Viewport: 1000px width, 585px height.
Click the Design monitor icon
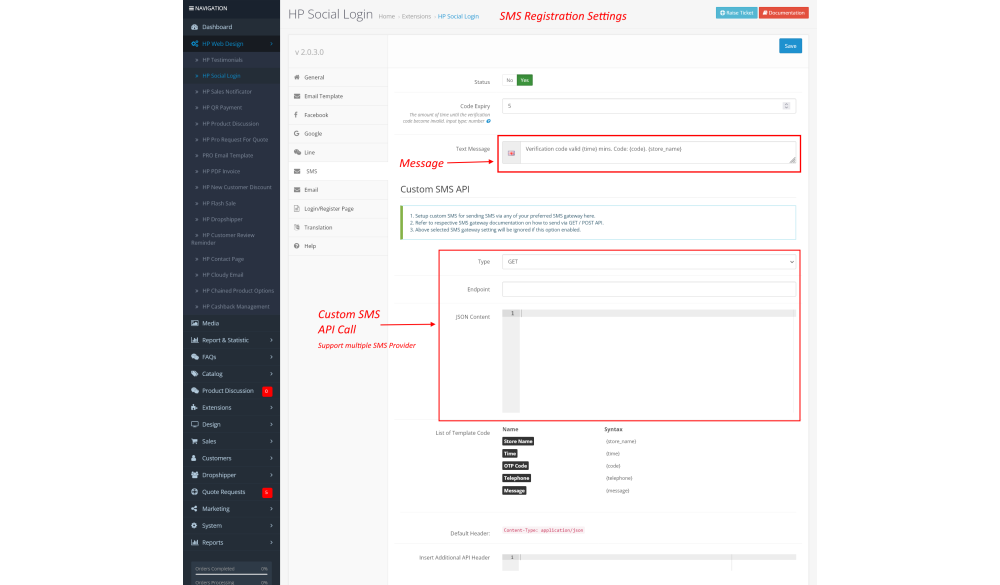coord(195,425)
